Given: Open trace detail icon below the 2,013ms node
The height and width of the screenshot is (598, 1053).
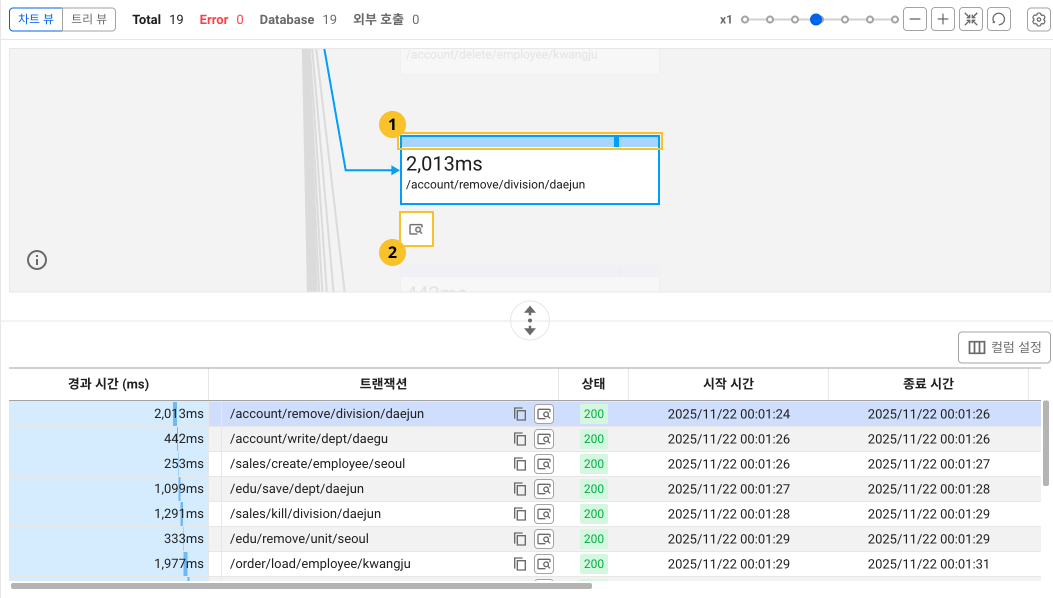Looking at the screenshot, I should [x=416, y=229].
